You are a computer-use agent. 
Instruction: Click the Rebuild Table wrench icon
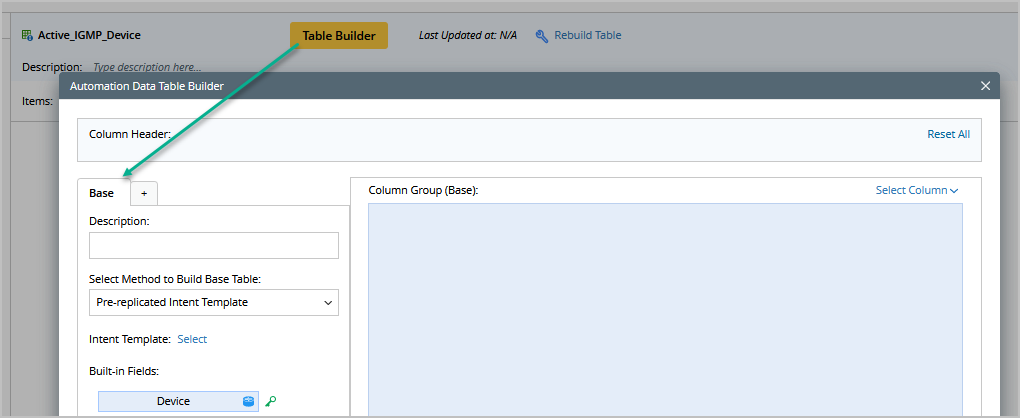[542, 36]
